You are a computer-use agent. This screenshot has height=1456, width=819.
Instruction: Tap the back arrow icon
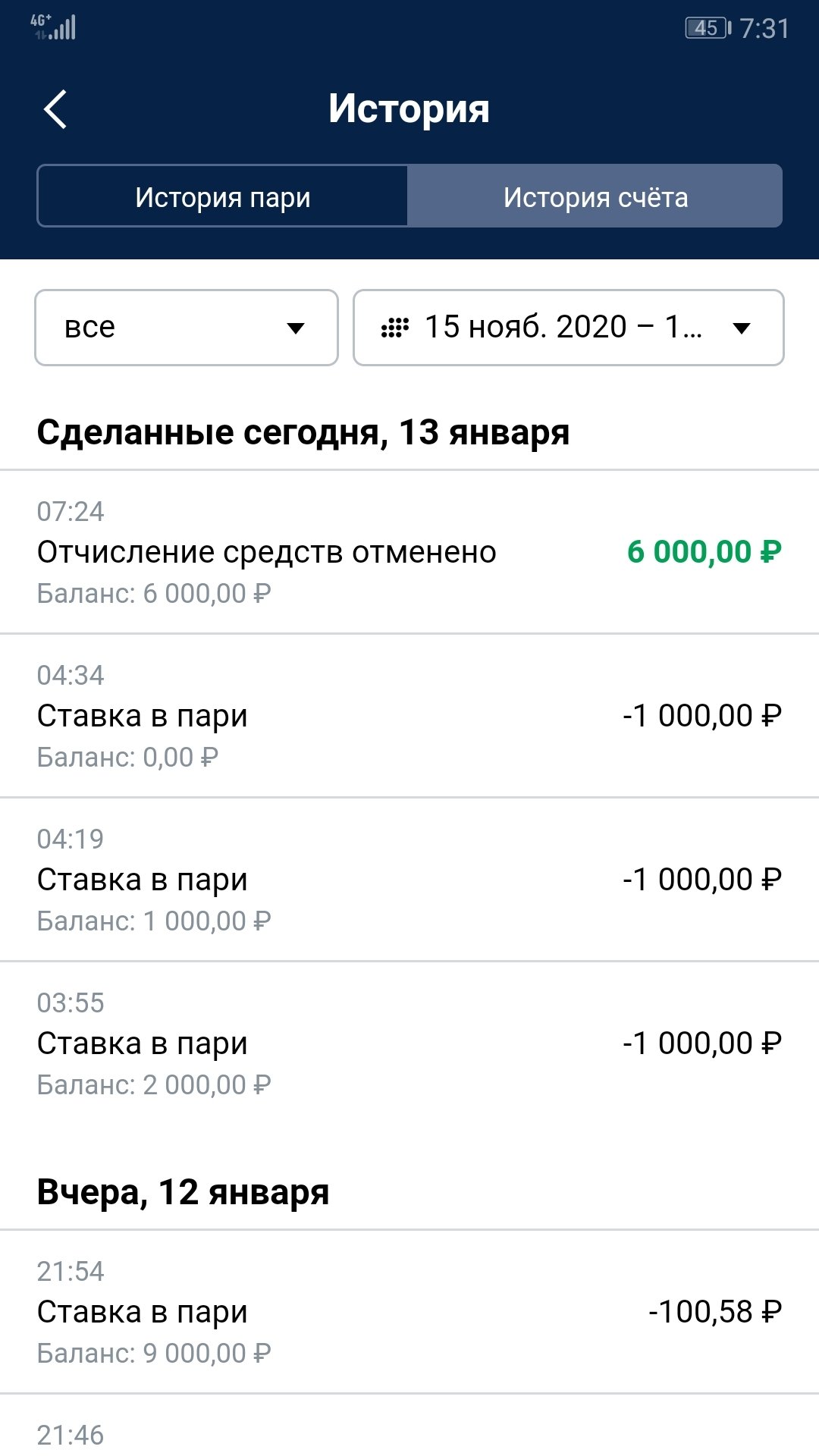[x=55, y=109]
